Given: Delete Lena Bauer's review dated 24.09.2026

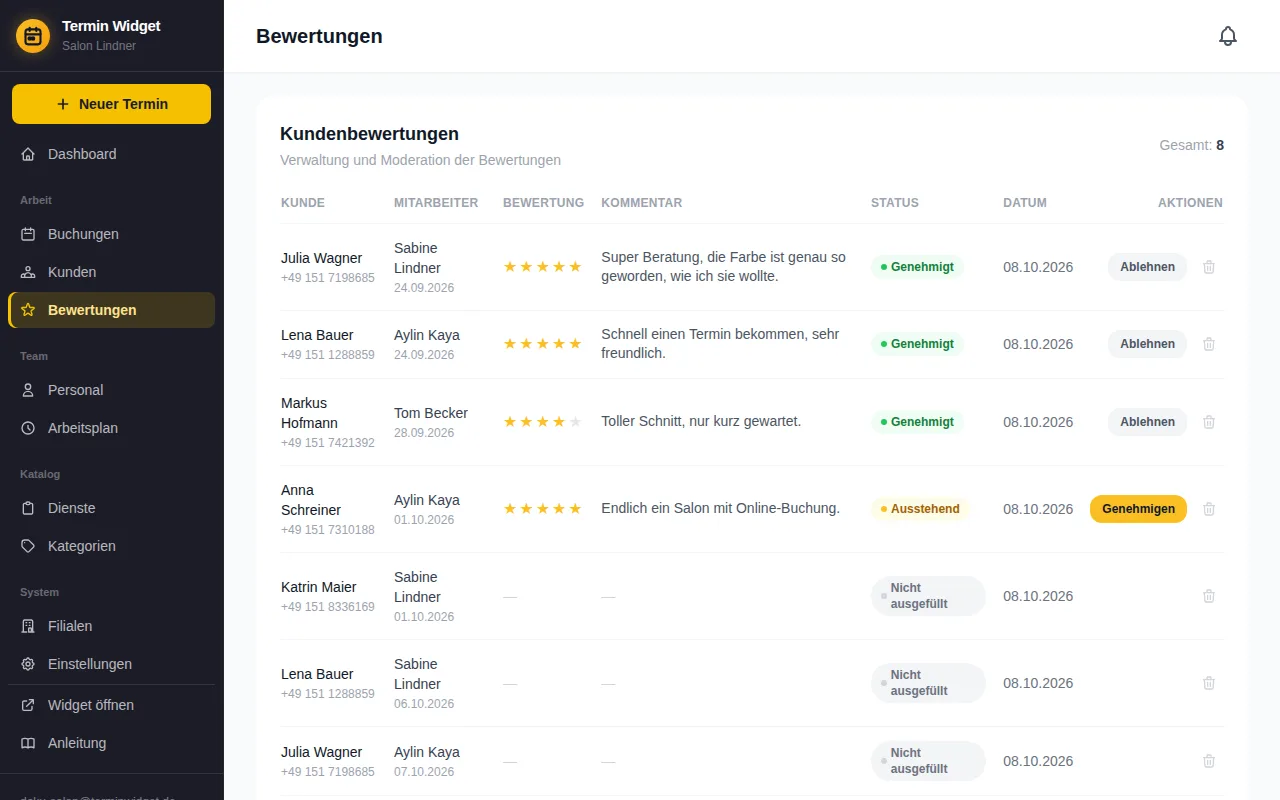Looking at the screenshot, I should [1209, 344].
